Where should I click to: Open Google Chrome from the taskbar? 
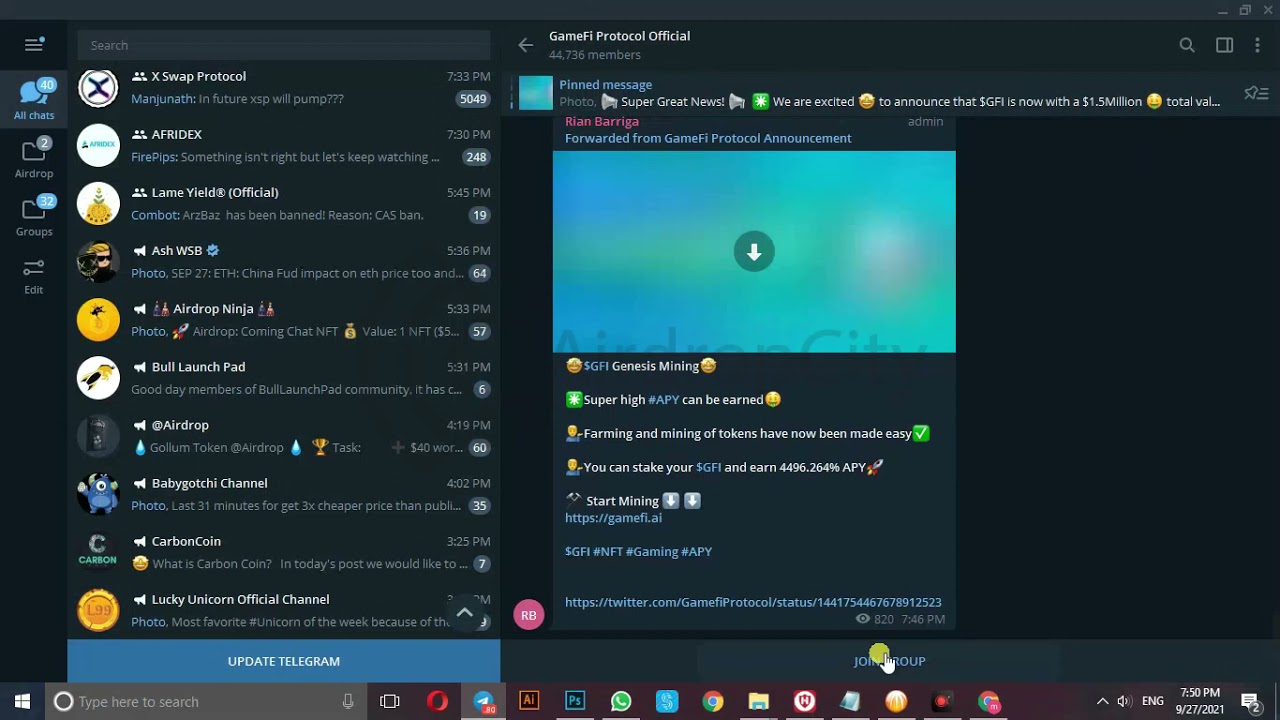(713, 701)
